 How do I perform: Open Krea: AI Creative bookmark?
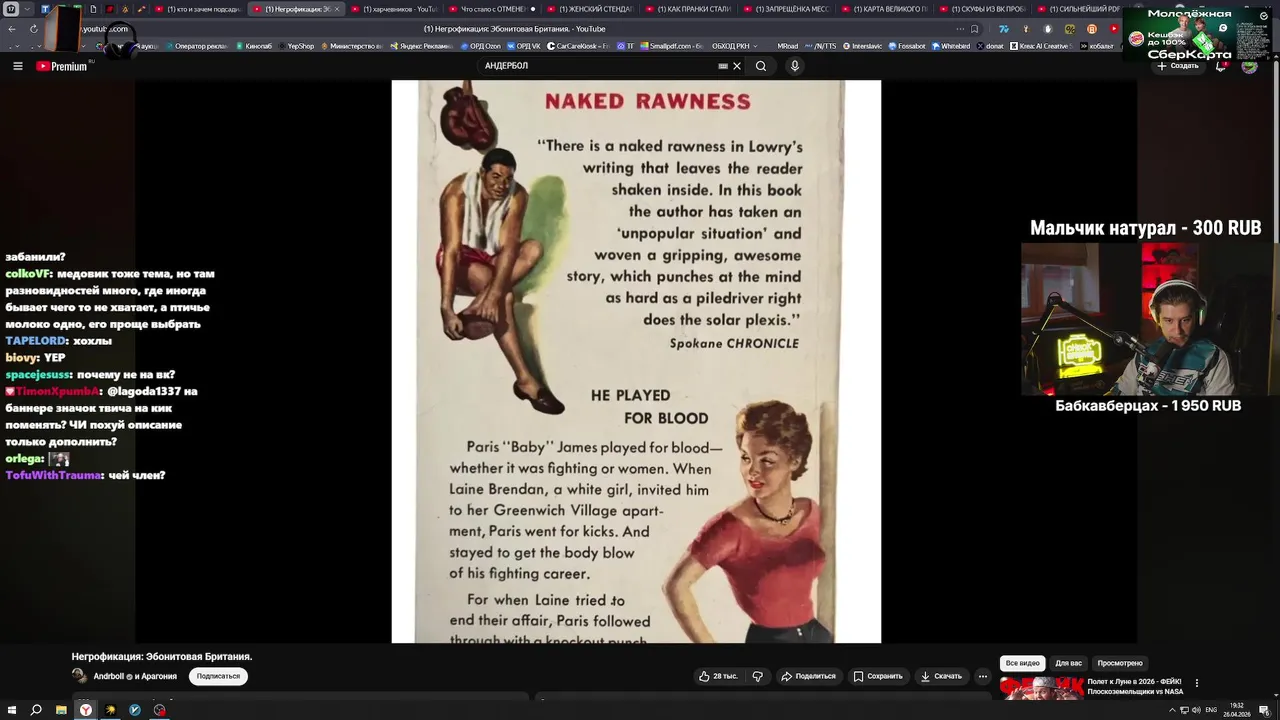point(1040,46)
